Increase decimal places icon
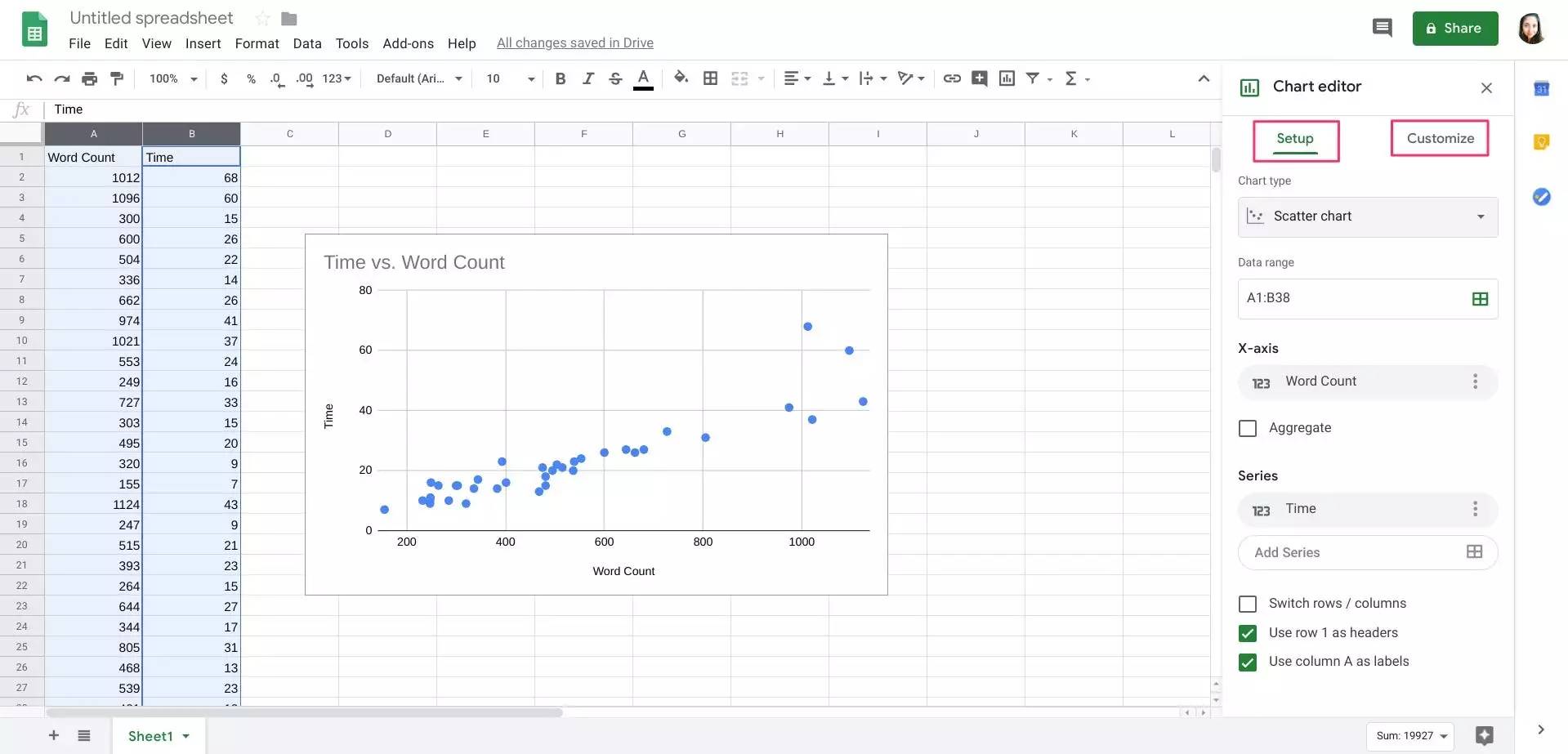Screen dimensions: 1568x754 coord(304,78)
